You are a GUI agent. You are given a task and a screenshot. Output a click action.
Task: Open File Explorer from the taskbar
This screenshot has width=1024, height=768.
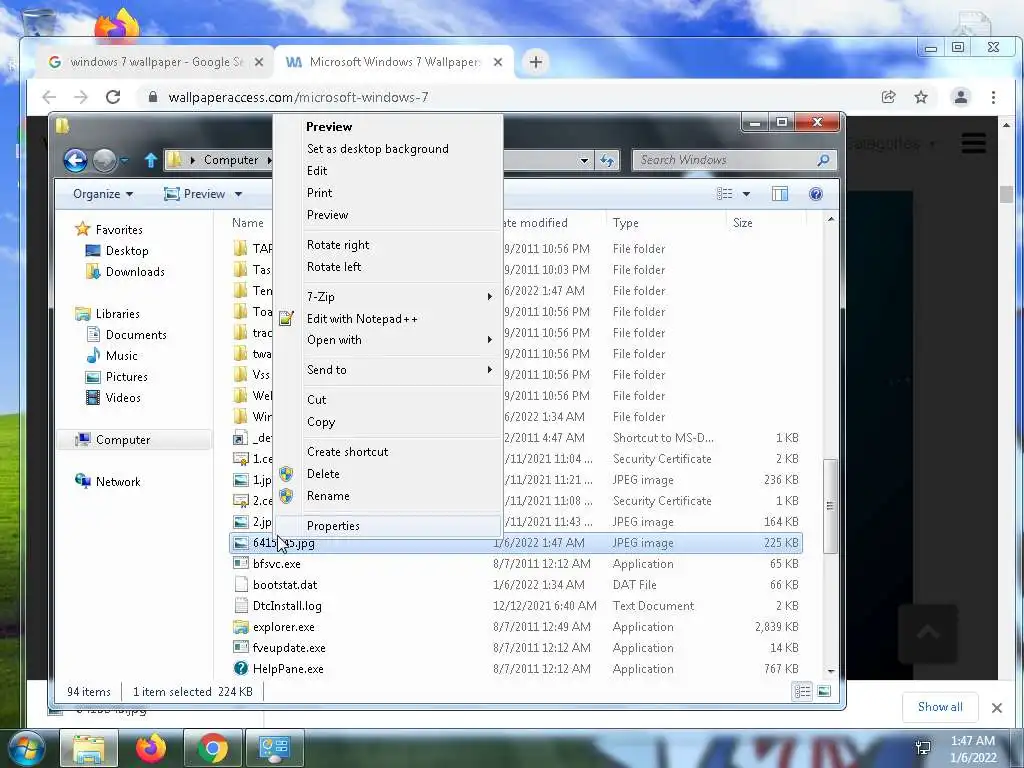coord(89,748)
